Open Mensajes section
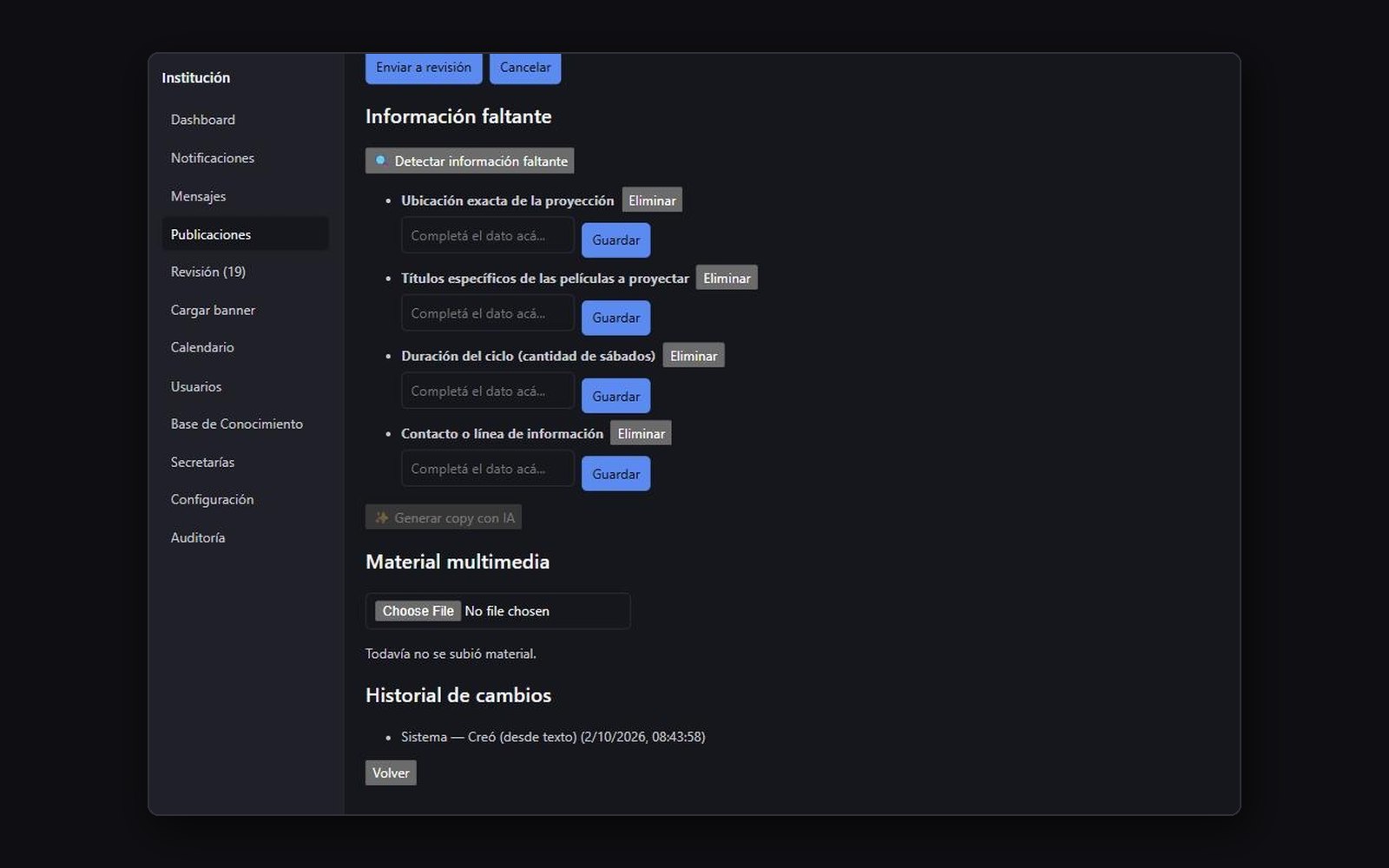Screen dimensions: 1389x868 (245, 196)
